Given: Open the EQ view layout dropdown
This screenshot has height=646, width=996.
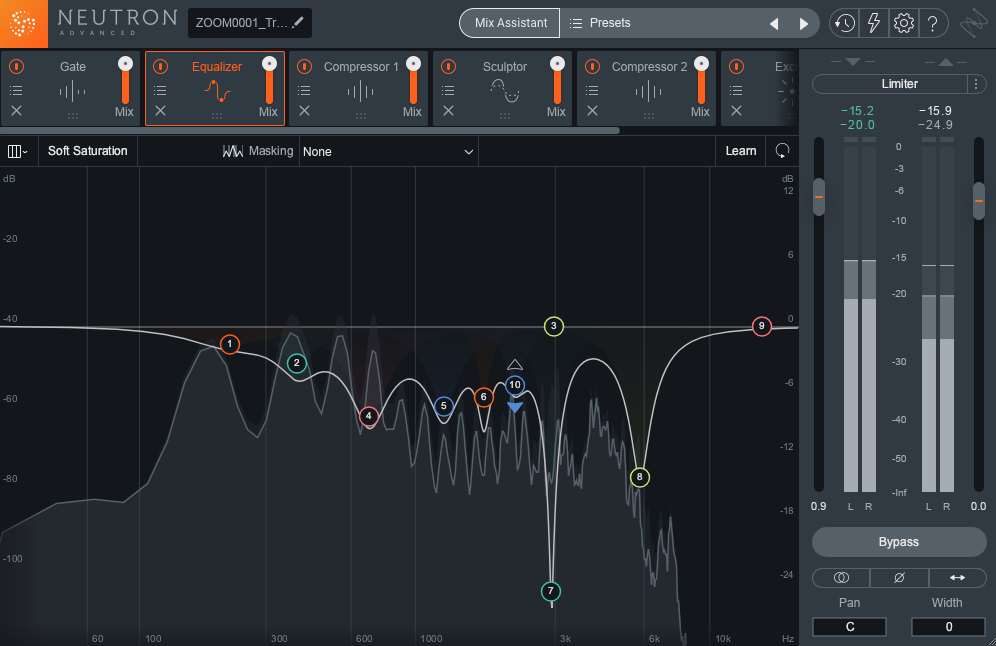Looking at the screenshot, I should [x=18, y=151].
